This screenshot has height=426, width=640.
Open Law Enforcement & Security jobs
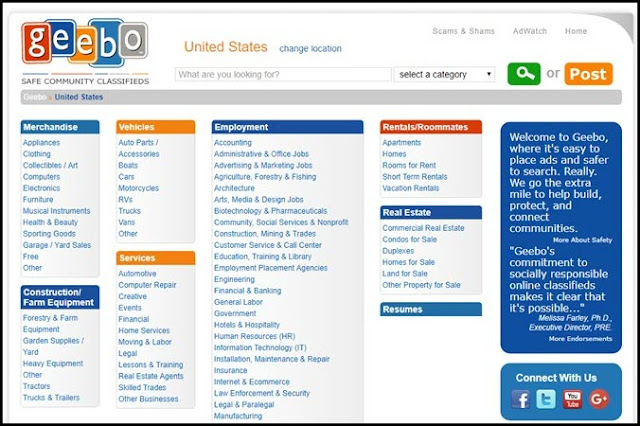point(262,393)
